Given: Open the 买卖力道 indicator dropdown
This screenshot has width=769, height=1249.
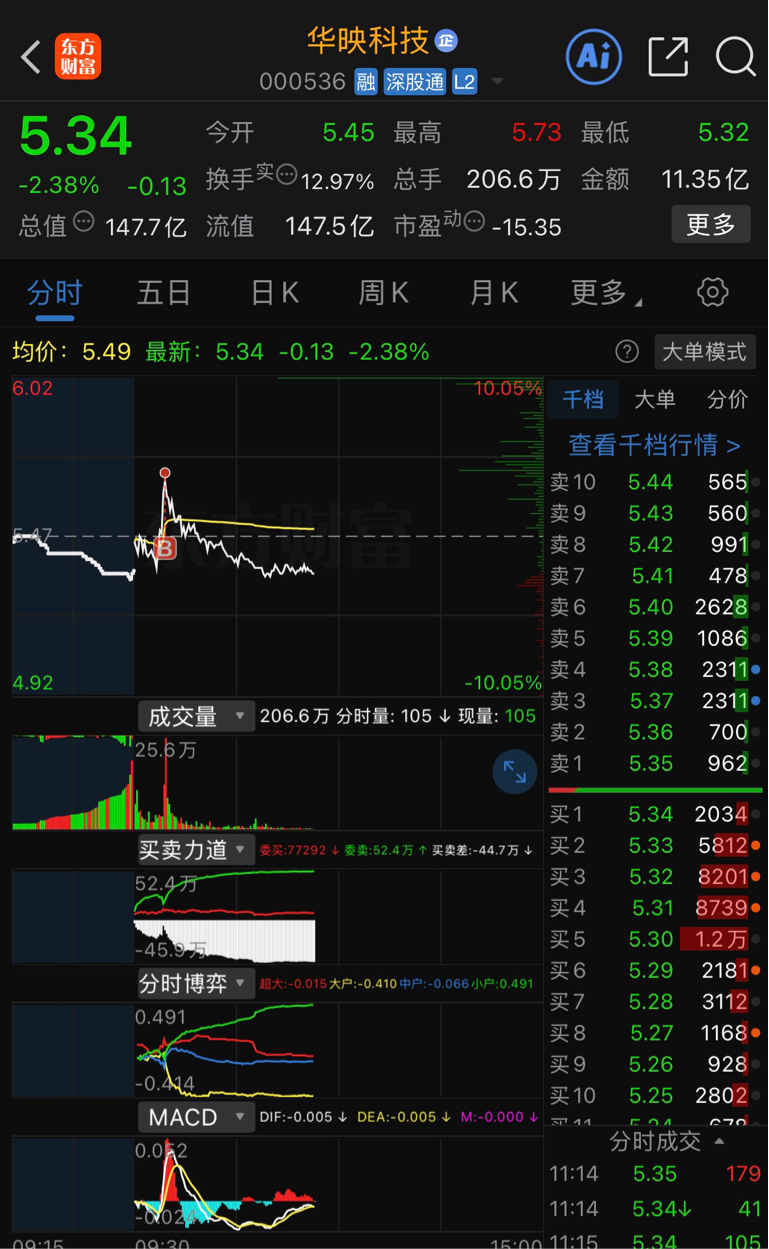Looking at the screenshot, I should 196,850.
